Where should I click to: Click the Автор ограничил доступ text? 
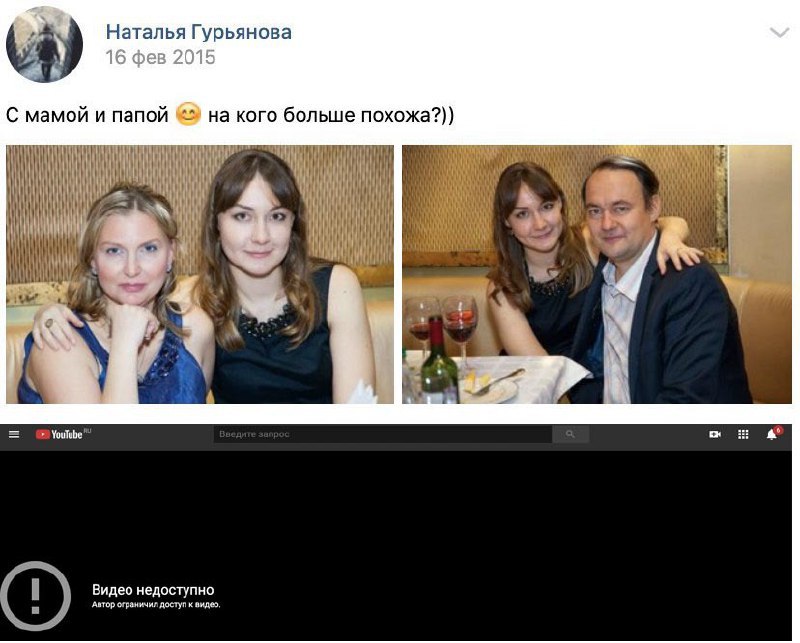tap(156, 605)
